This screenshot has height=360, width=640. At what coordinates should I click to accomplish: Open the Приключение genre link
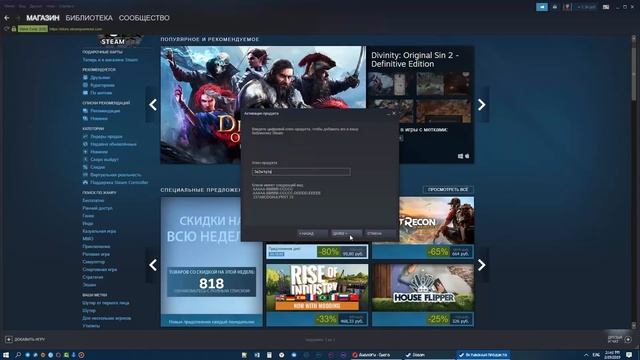point(96,247)
